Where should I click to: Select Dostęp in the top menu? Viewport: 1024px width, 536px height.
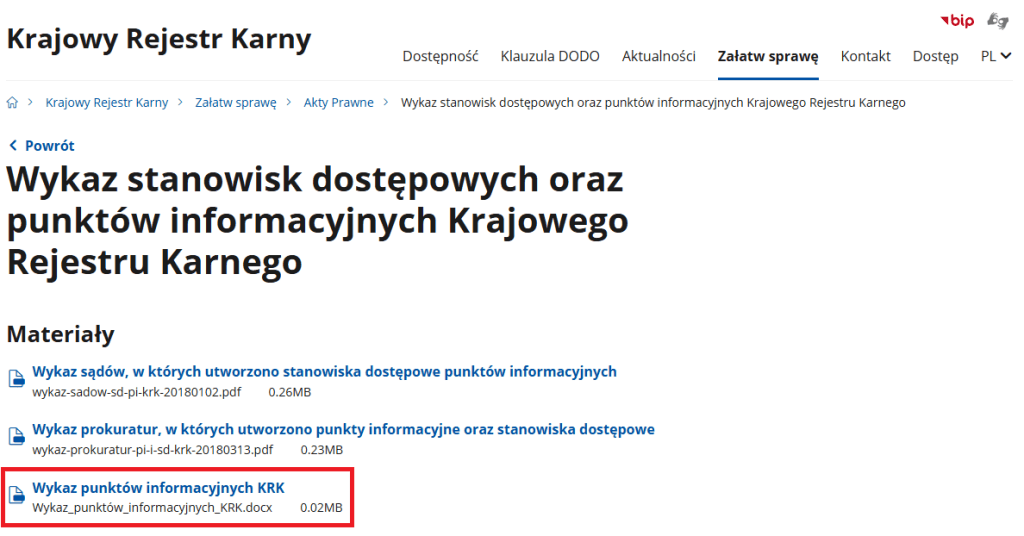(x=935, y=56)
